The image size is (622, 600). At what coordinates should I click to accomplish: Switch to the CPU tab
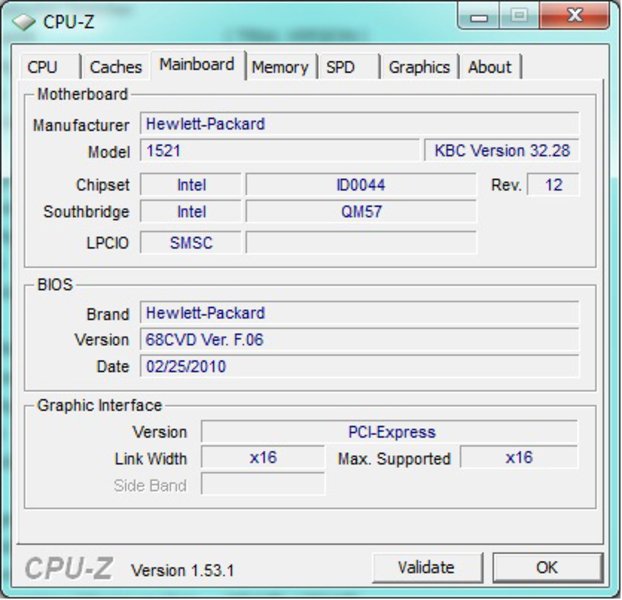[50, 67]
